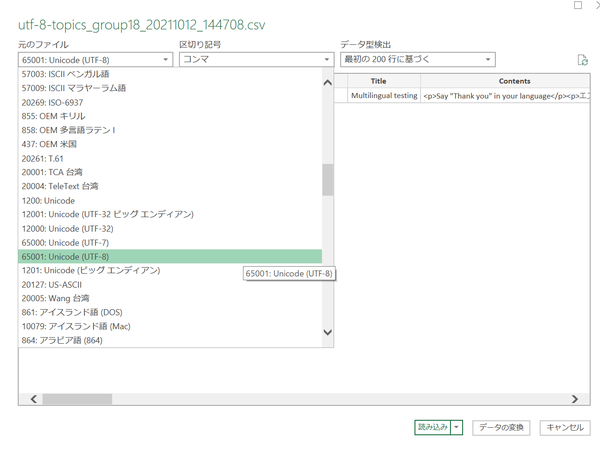600x453 pixels.
Task: Open the データ型検出 dropdown
Action: click(x=418, y=59)
